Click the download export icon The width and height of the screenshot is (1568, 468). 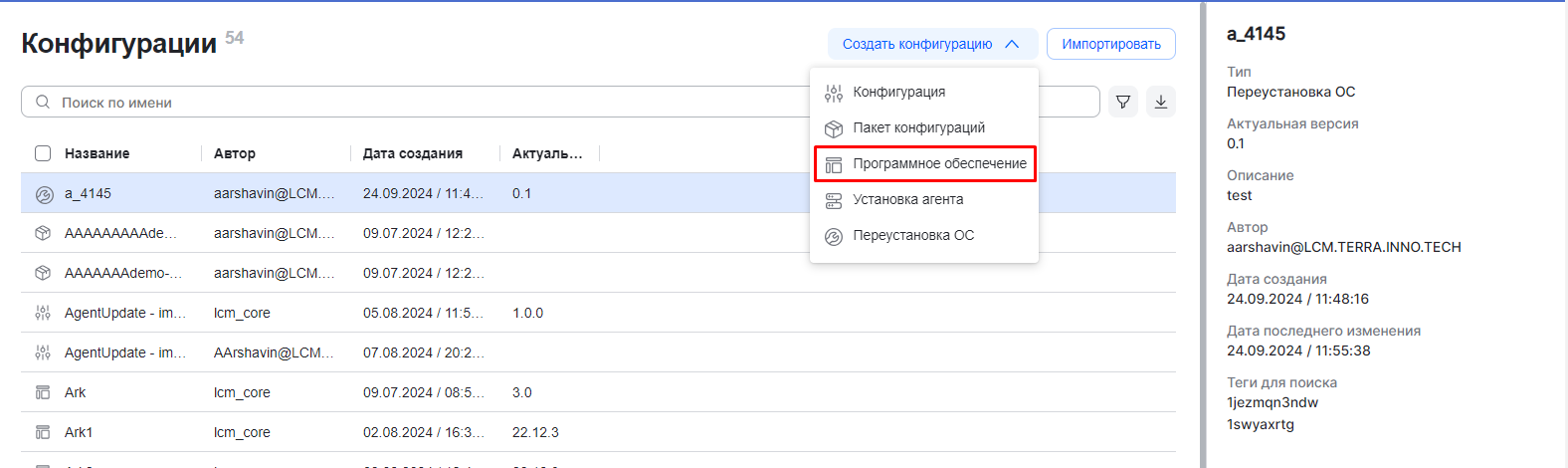(x=1161, y=102)
